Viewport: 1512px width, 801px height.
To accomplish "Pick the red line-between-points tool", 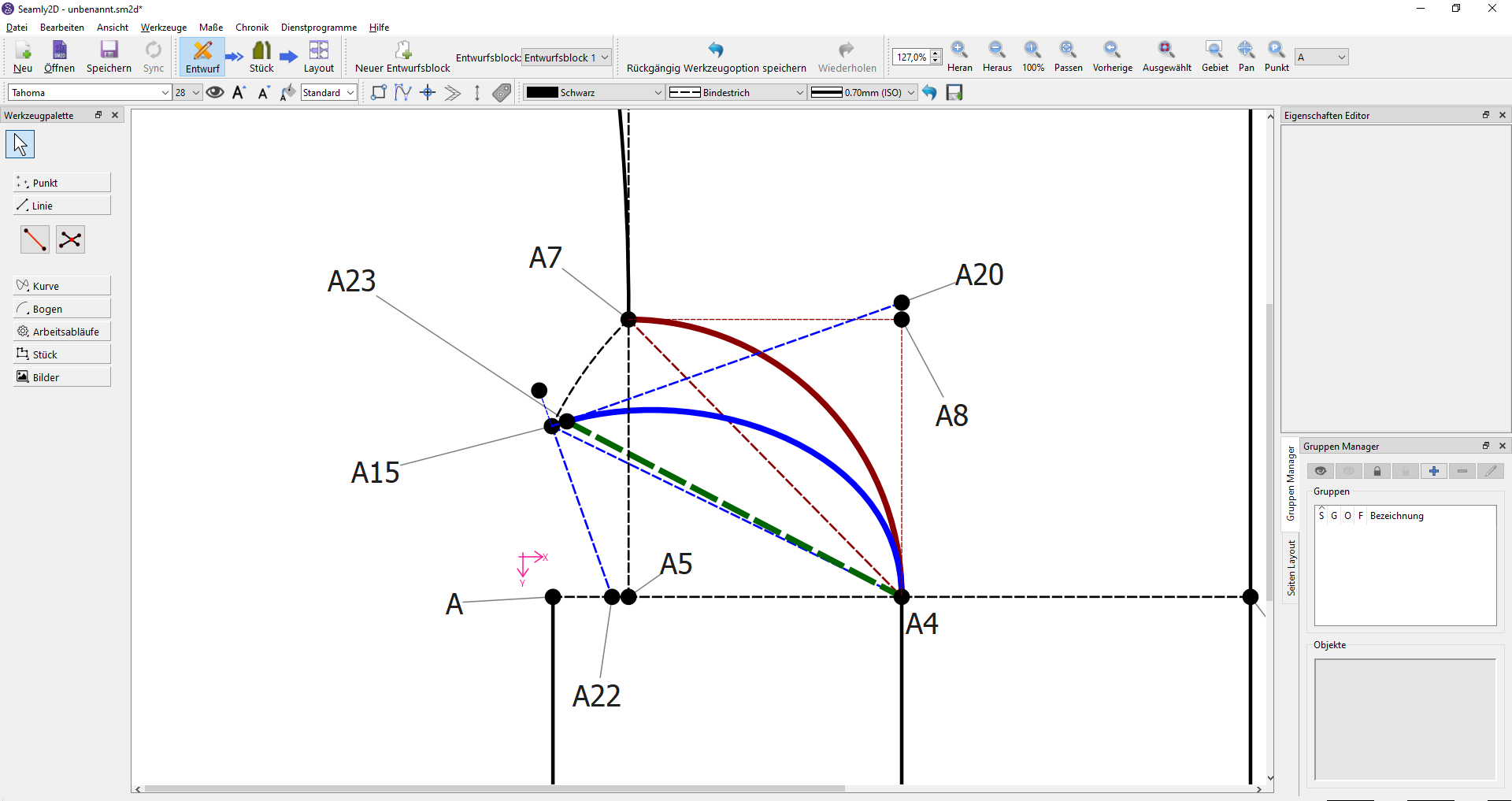I will coord(35,239).
